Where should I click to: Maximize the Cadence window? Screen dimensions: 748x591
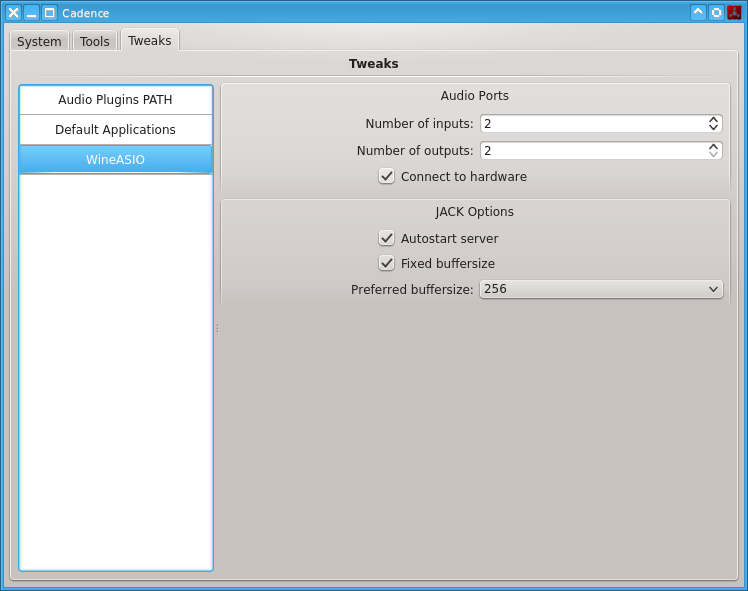coord(50,13)
